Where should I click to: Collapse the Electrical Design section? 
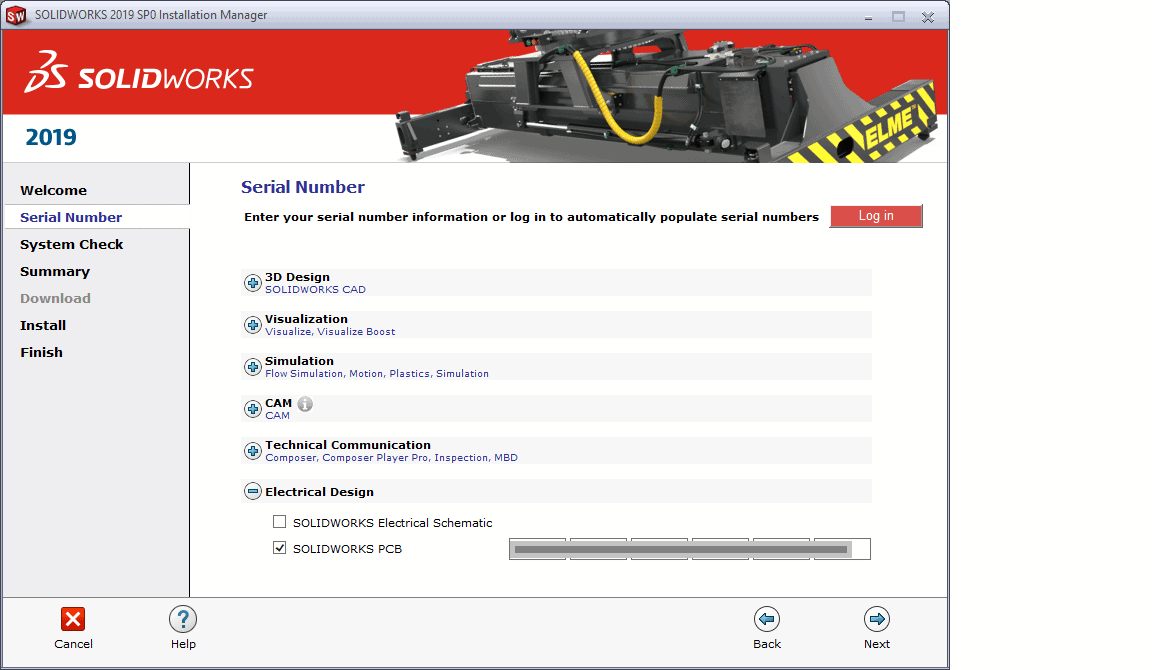(x=253, y=491)
